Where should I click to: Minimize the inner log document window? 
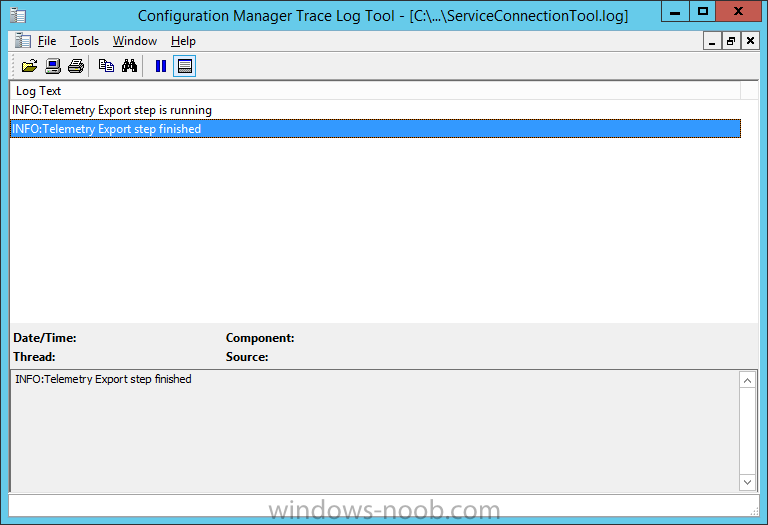click(x=712, y=41)
